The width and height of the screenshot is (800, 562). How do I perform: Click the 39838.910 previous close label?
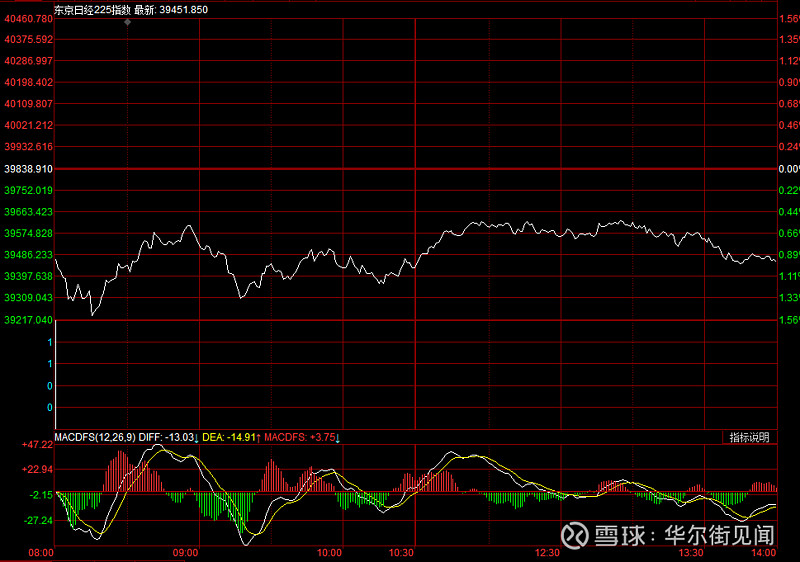click(x=29, y=169)
